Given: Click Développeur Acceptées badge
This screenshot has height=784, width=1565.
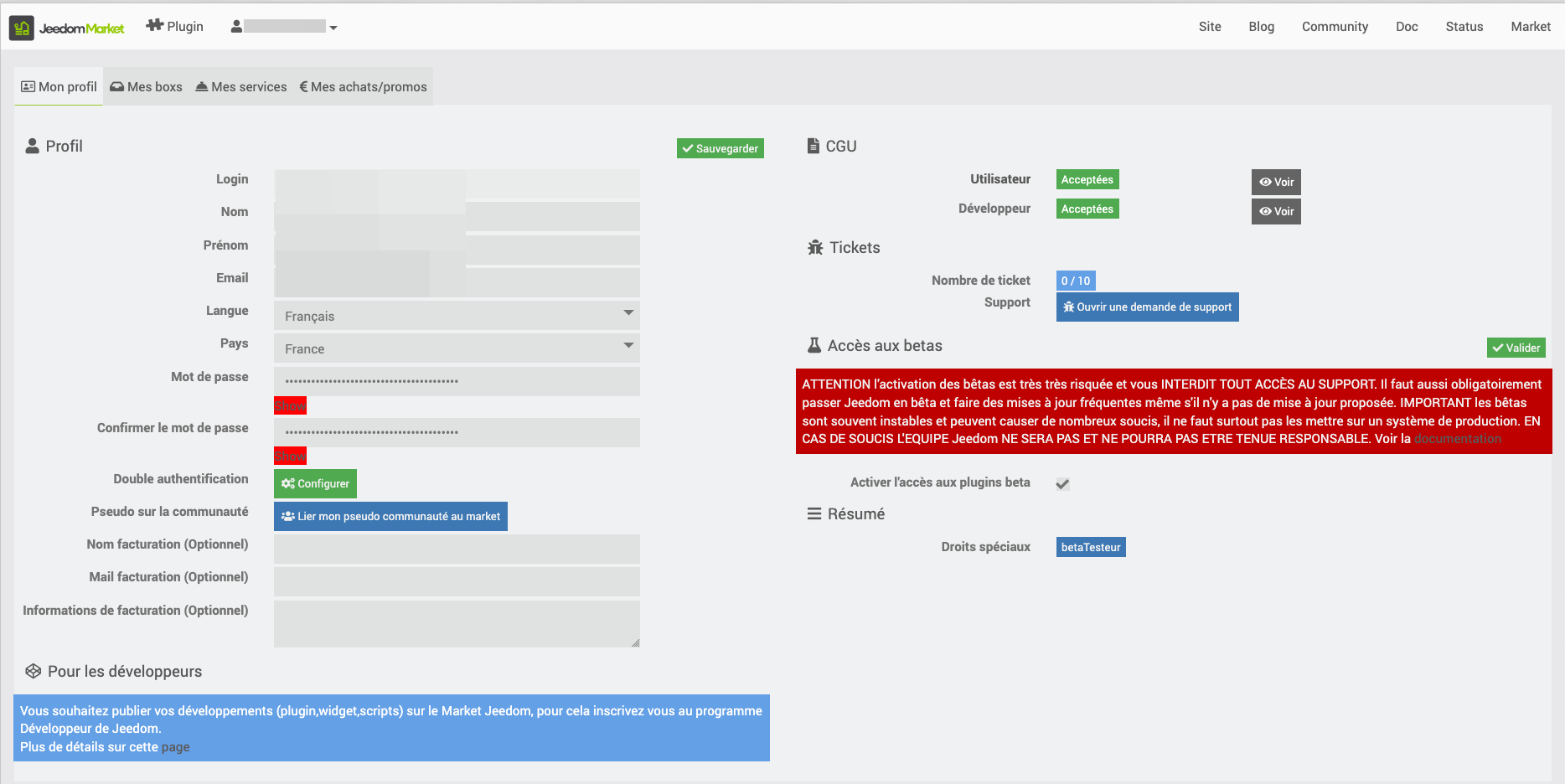Looking at the screenshot, I should 1087,209.
